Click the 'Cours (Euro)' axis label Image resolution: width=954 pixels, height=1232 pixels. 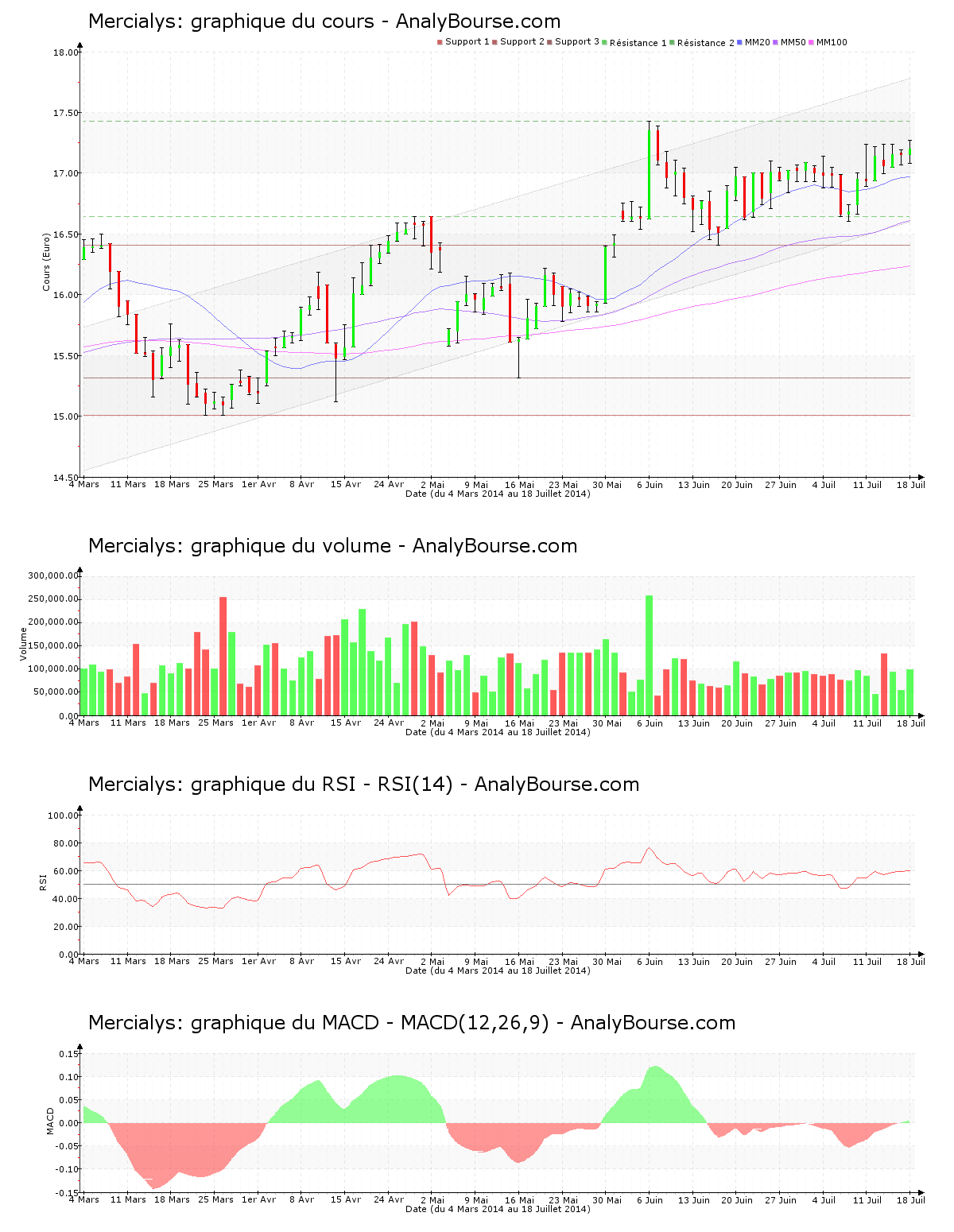(x=47, y=261)
